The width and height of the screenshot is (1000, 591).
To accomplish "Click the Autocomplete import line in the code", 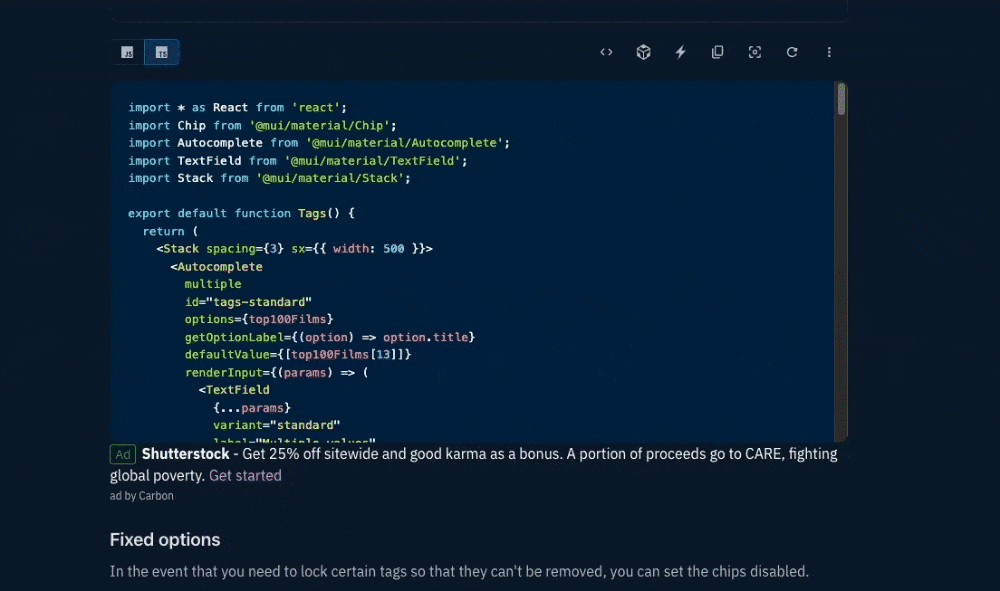I will pos(319,143).
